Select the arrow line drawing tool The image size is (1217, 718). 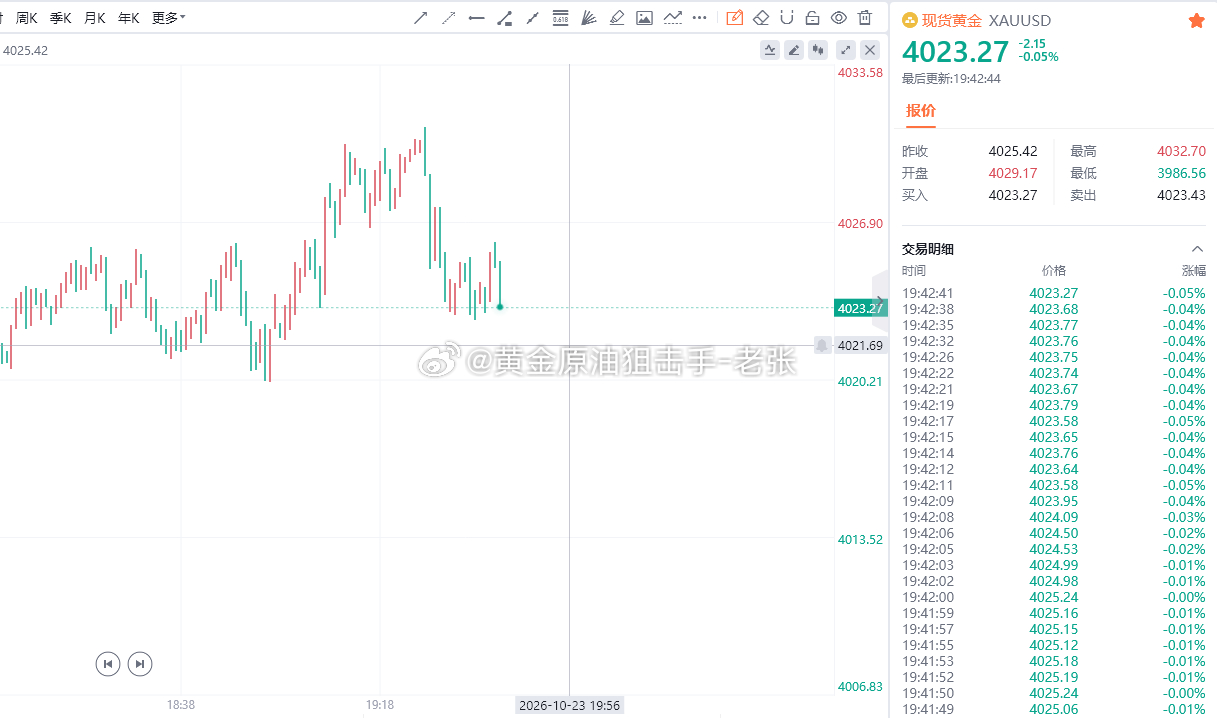(x=421, y=17)
